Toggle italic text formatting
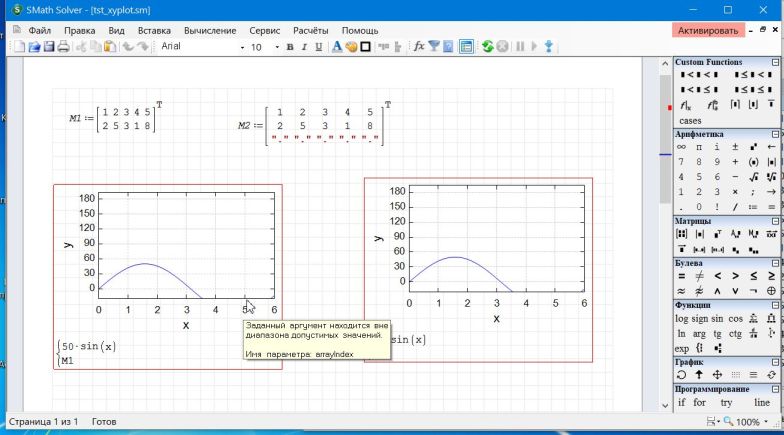This screenshot has width=784, height=435. pyautogui.click(x=304, y=47)
